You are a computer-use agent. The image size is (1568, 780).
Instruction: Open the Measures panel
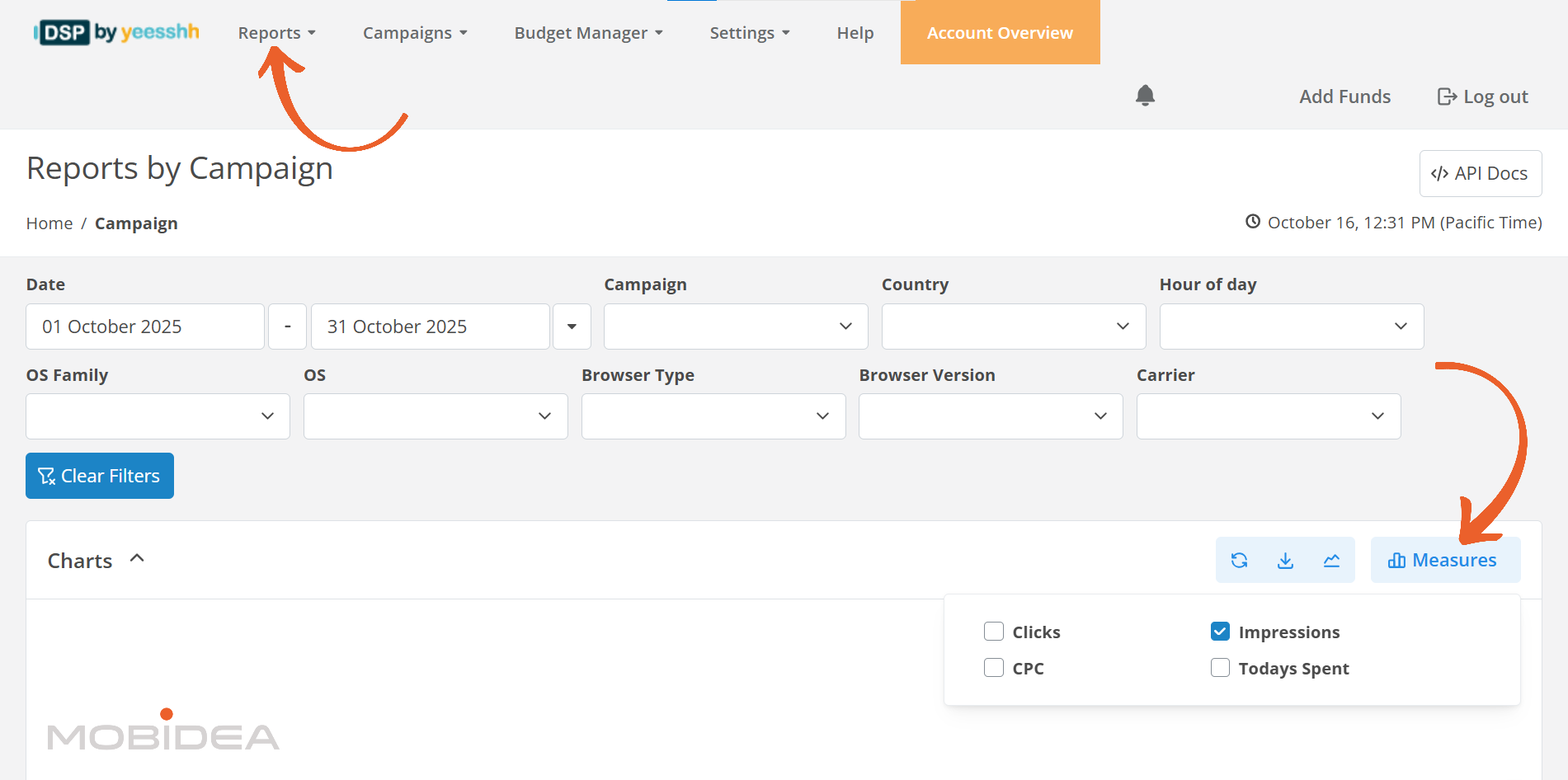click(x=1444, y=561)
